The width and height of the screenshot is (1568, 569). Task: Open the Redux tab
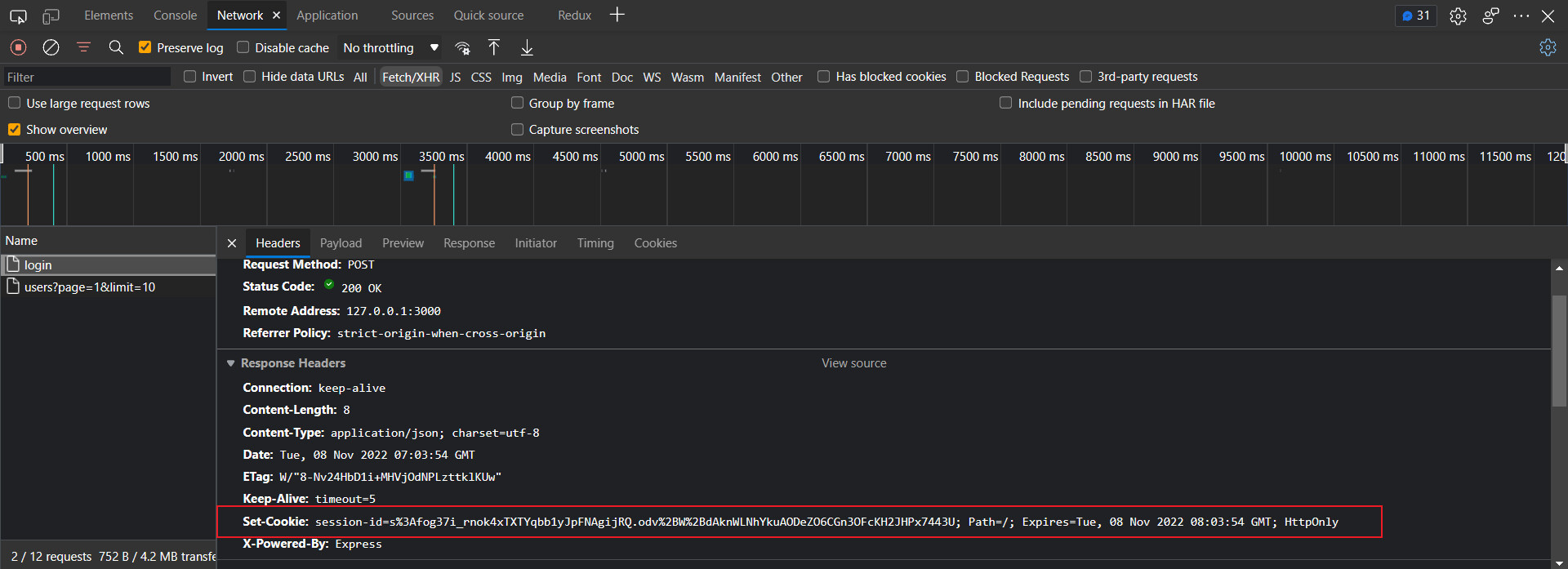click(574, 16)
